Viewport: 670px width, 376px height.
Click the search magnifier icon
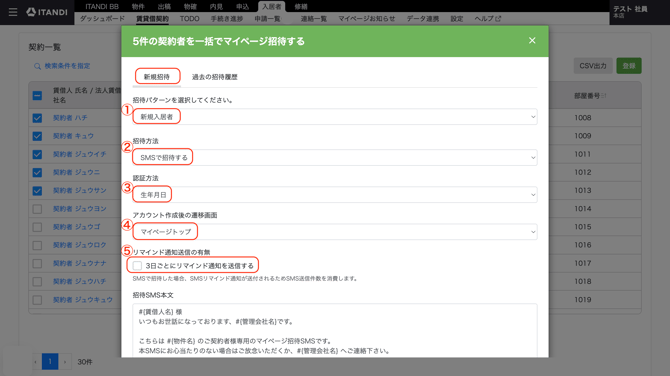click(x=38, y=66)
